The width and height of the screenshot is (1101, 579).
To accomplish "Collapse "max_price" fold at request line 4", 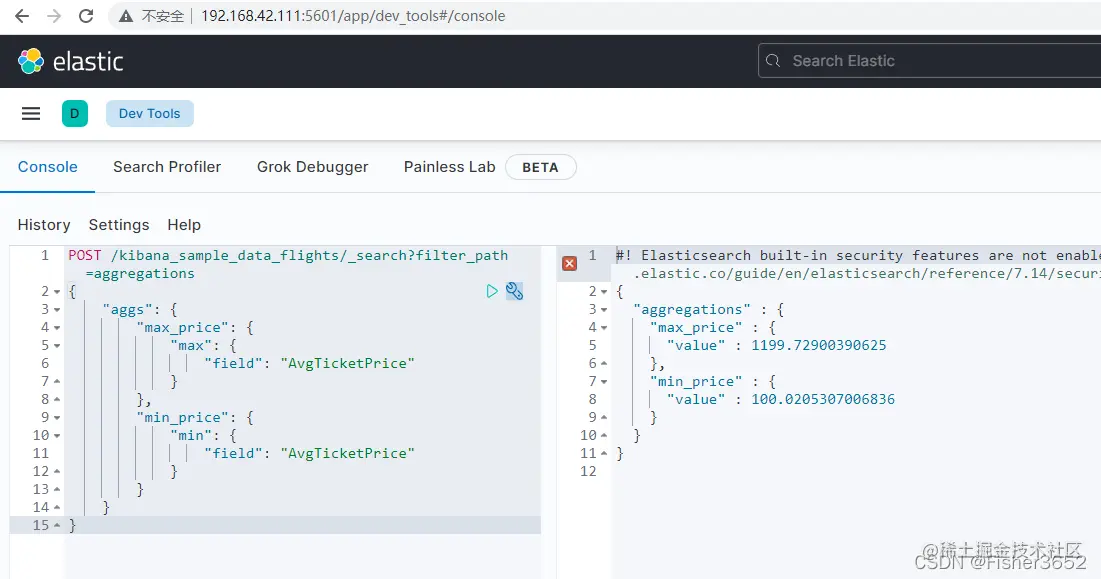I will pos(57,328).
